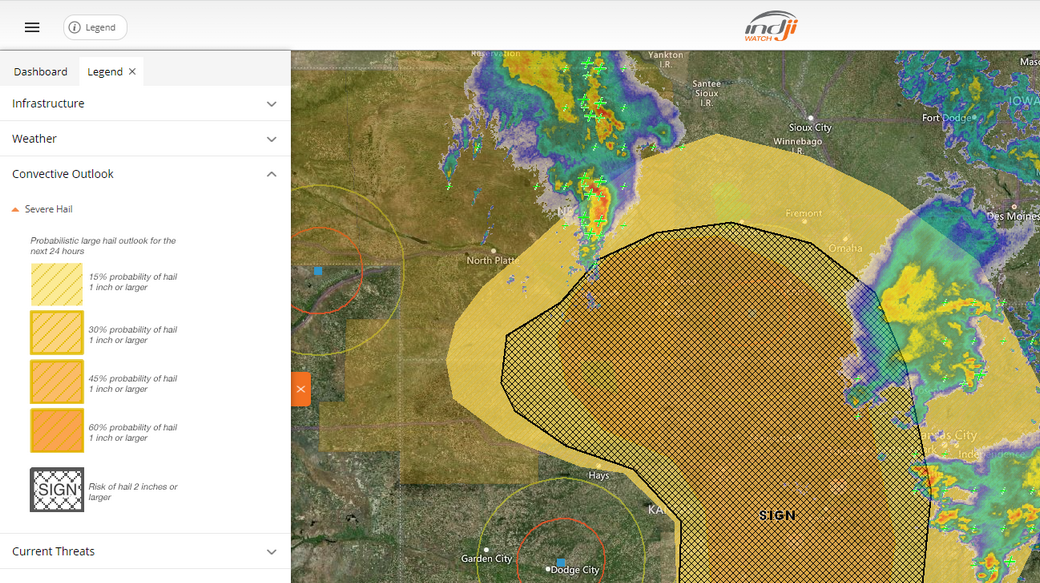Click the indji Watch logo
Image resolution: width=1040 pixels, height=583 pixels.
tap(771, 26)
